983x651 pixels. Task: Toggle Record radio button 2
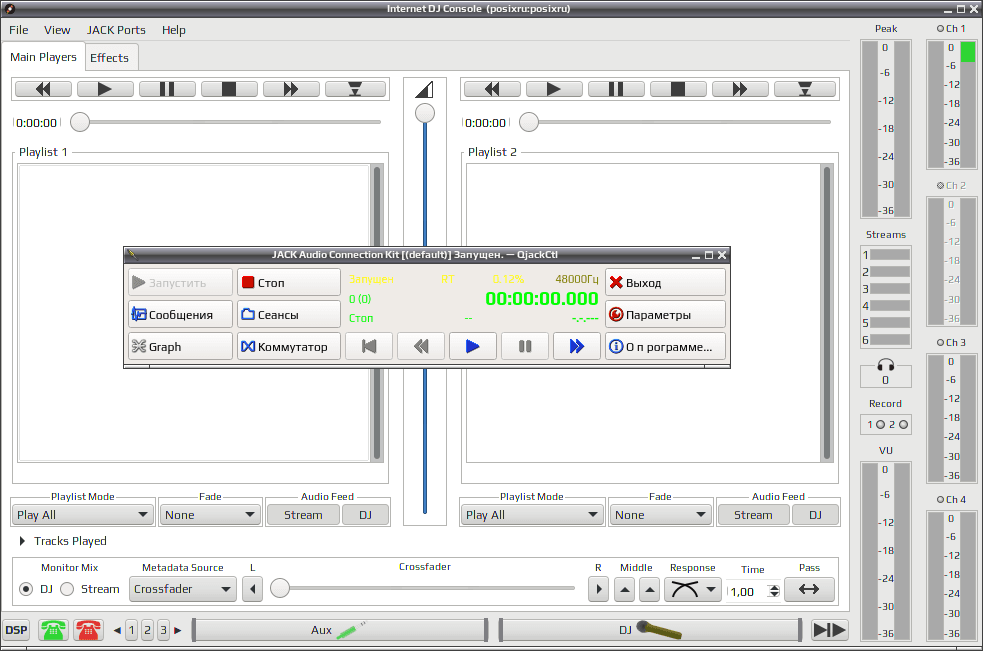(x=903, y=425)
